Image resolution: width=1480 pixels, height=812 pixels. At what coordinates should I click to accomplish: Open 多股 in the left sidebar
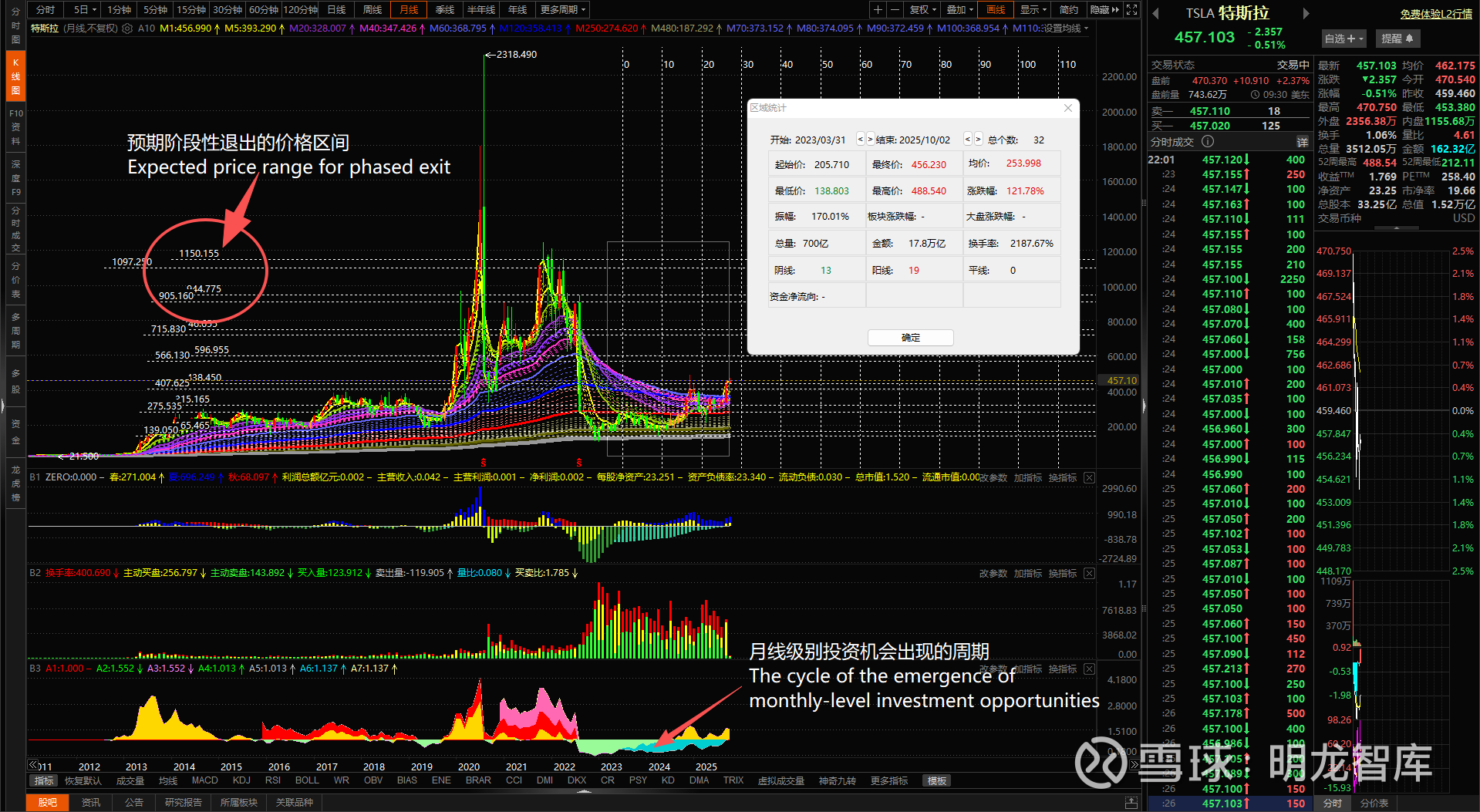tap(15, 381)
